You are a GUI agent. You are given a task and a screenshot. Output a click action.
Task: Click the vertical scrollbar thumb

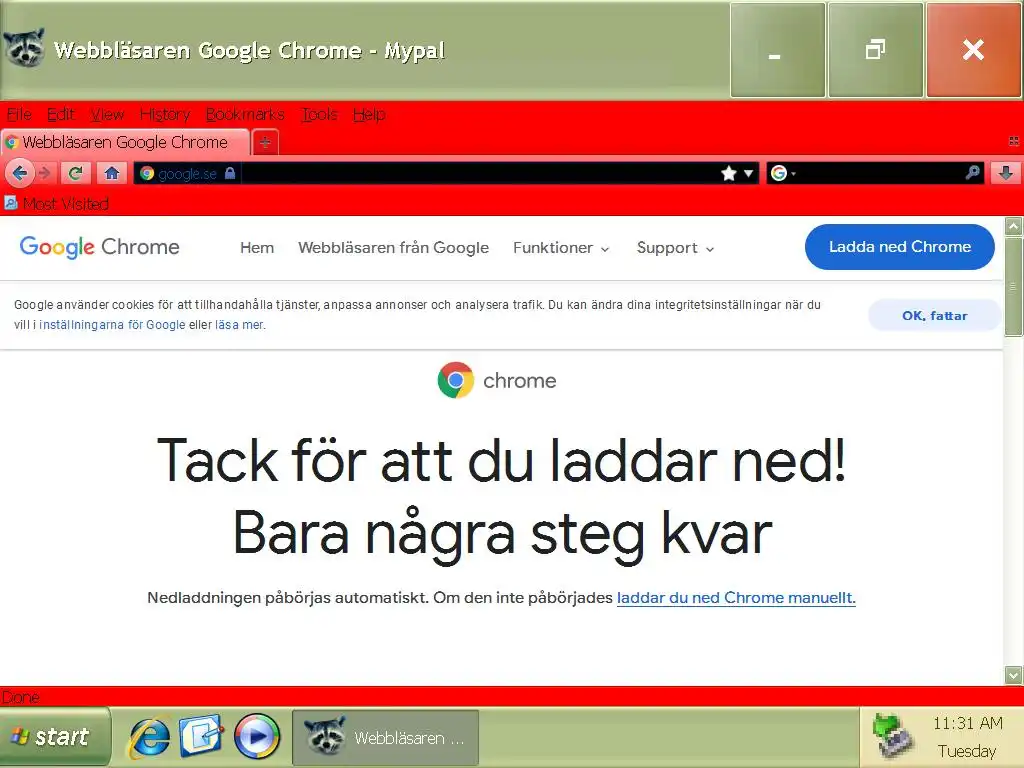[x=1014, y=286]
